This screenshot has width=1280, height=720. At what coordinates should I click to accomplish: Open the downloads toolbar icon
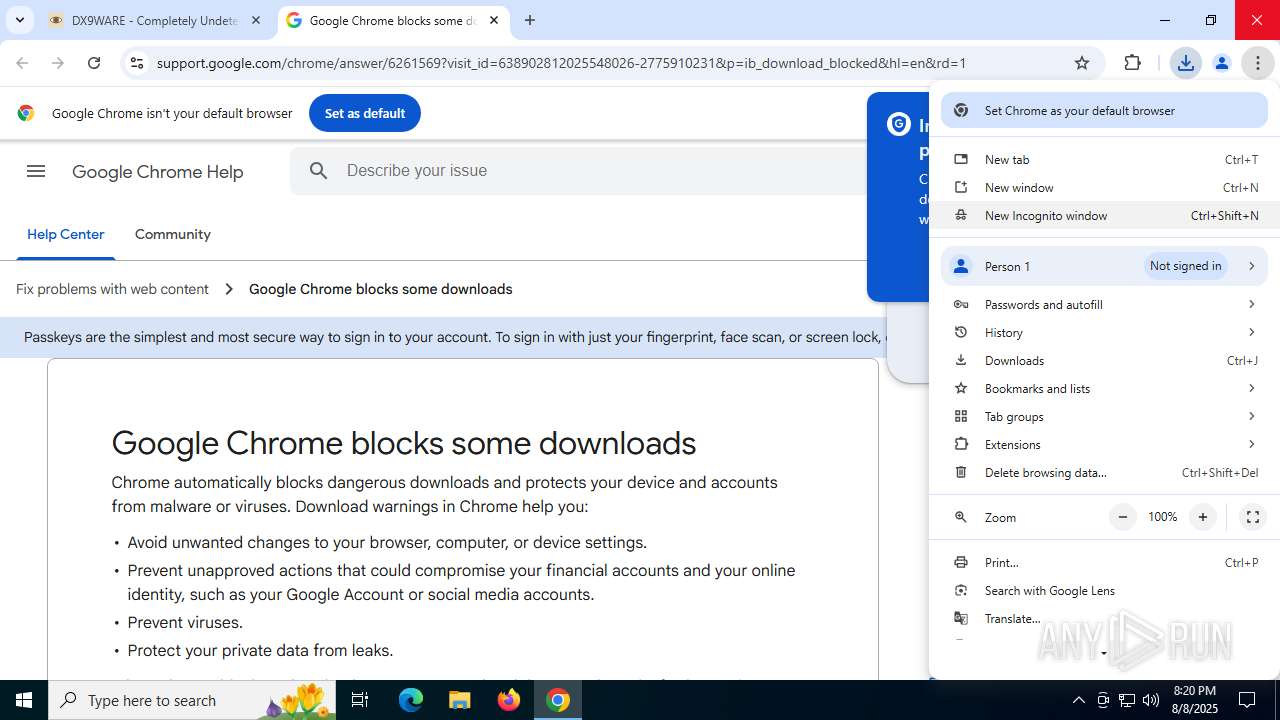[x=1185, y=63]
